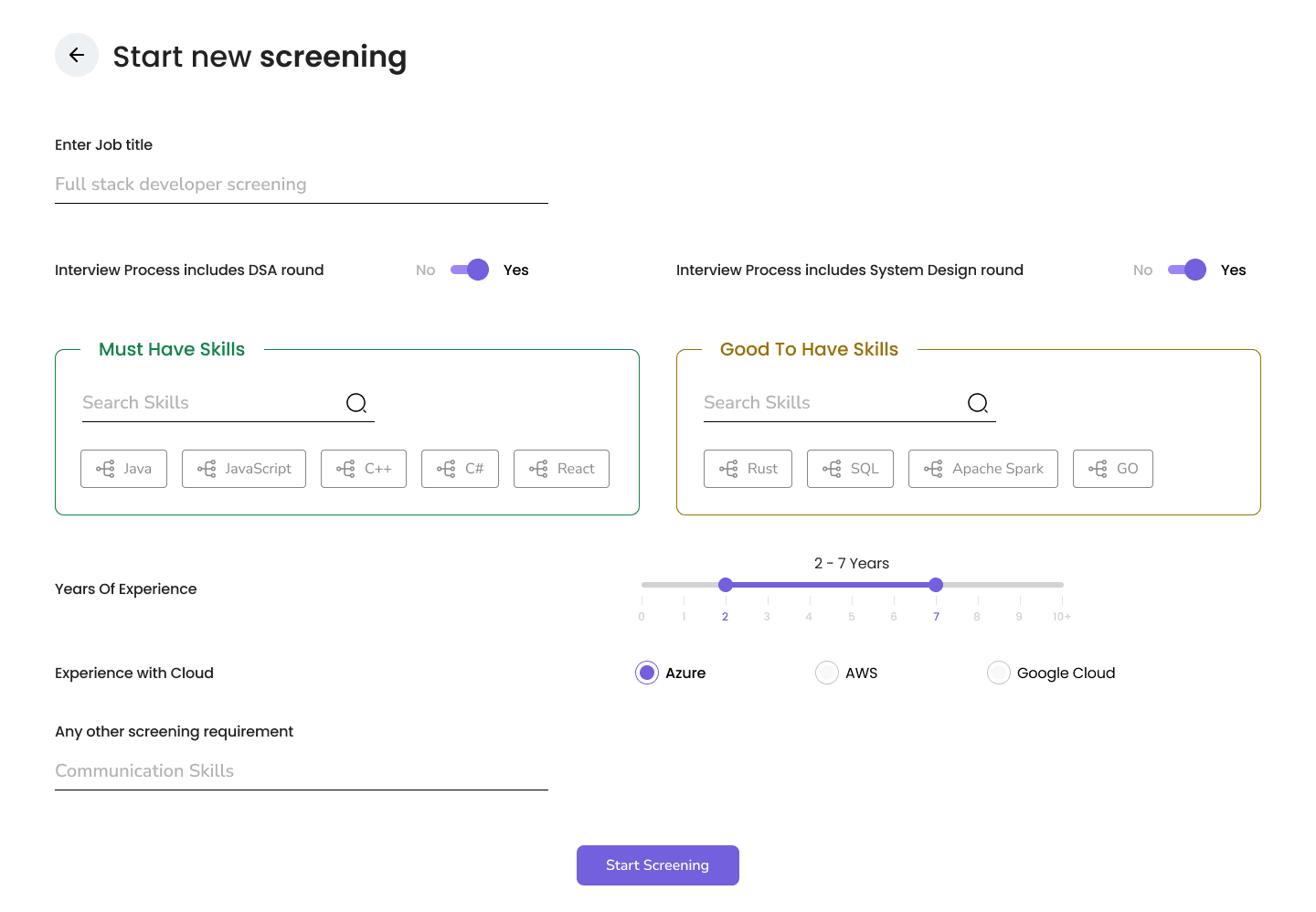Focus the other screening requirement field
The width and height of the screenshot is (1316, 912).
[x=302, y=771]
